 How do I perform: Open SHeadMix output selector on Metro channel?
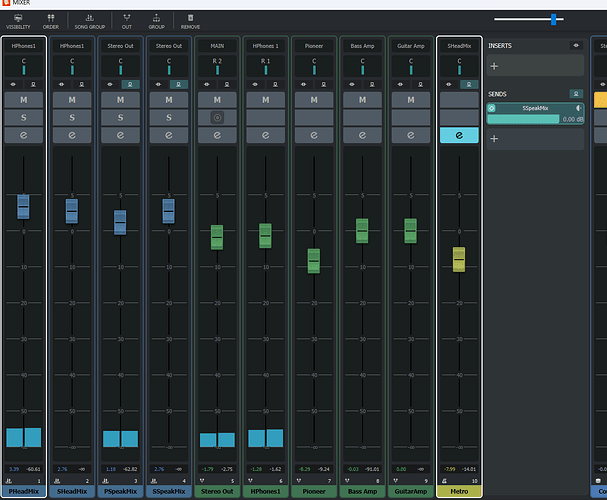click(x=459, y=46)
